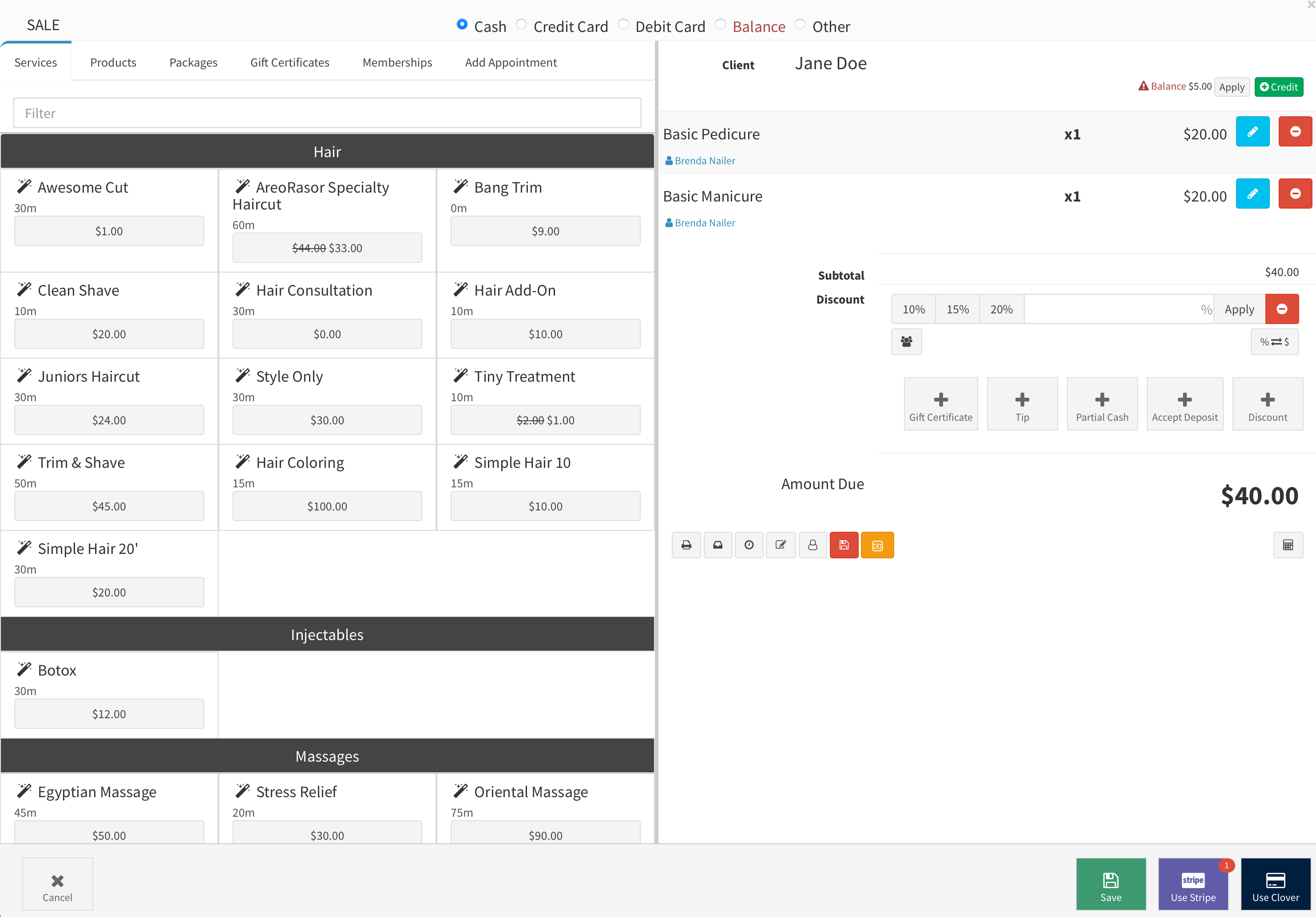Click the services Filter field
The height and width of the screenshot is (917, 1316).
point(327,113)
